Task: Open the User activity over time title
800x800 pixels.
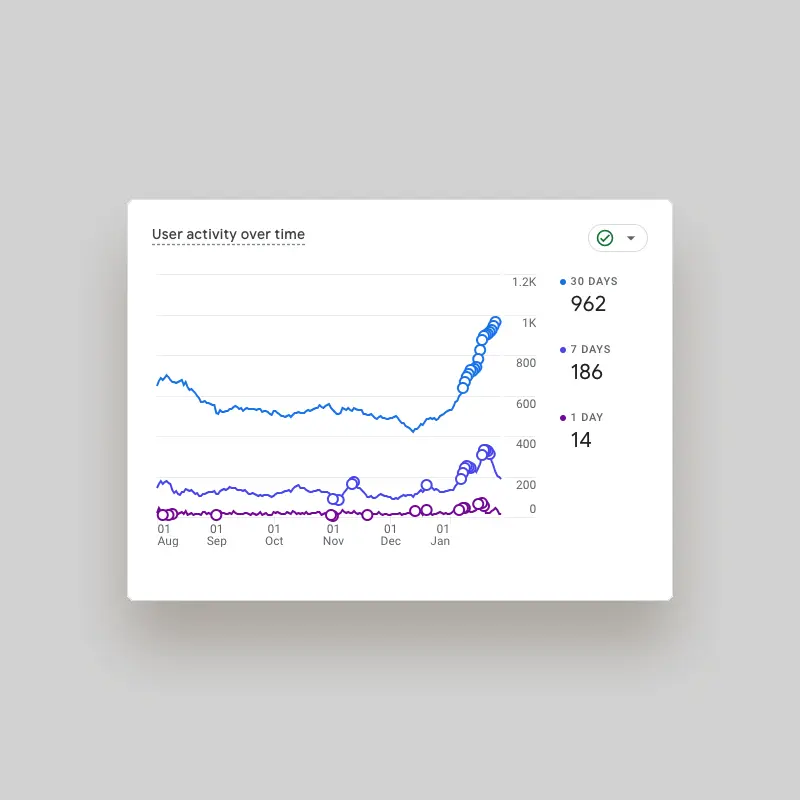Action: point(228,235)
